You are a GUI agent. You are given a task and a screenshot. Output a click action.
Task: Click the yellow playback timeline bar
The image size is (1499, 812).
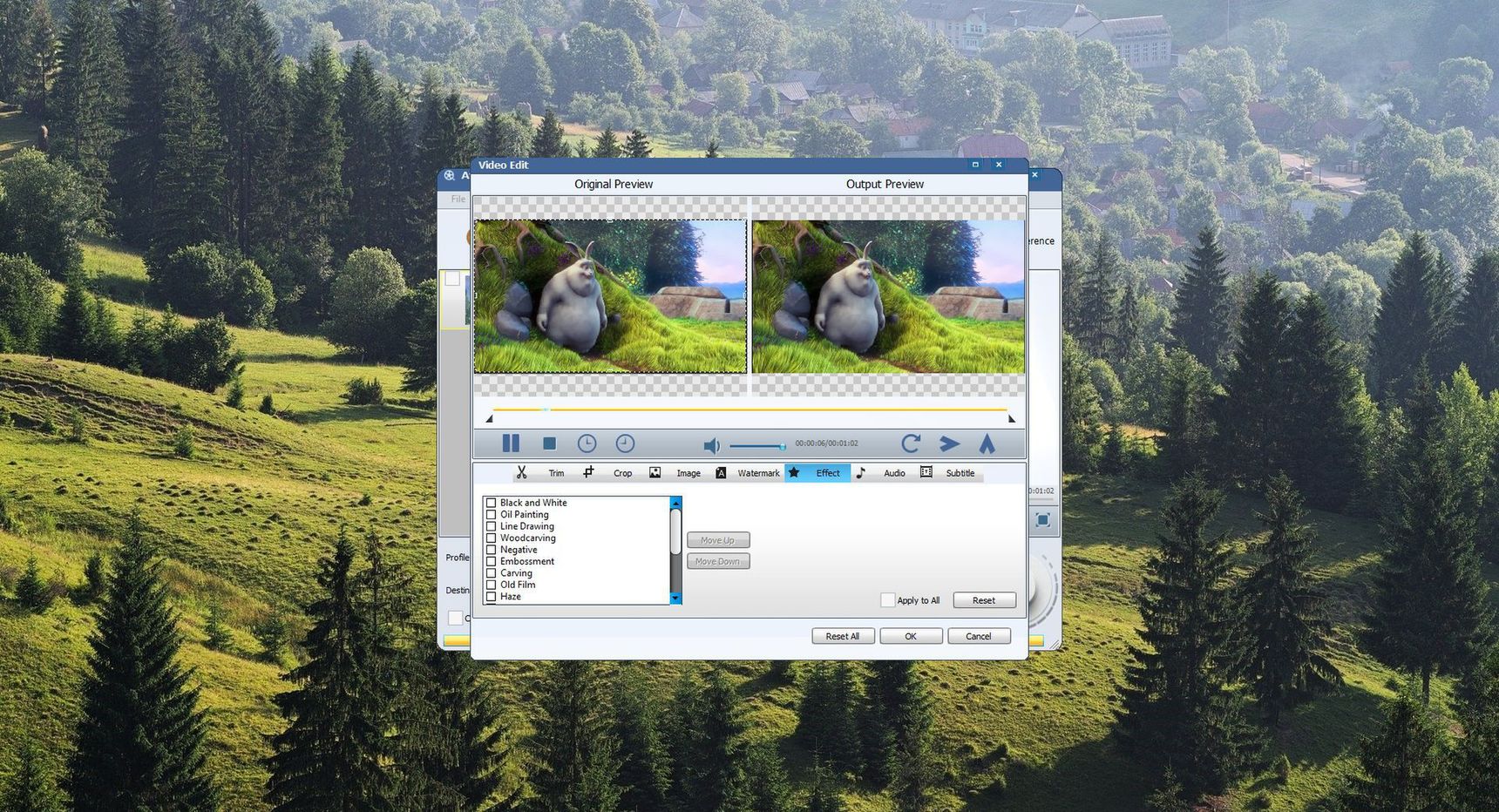click(x=750, y=409)
